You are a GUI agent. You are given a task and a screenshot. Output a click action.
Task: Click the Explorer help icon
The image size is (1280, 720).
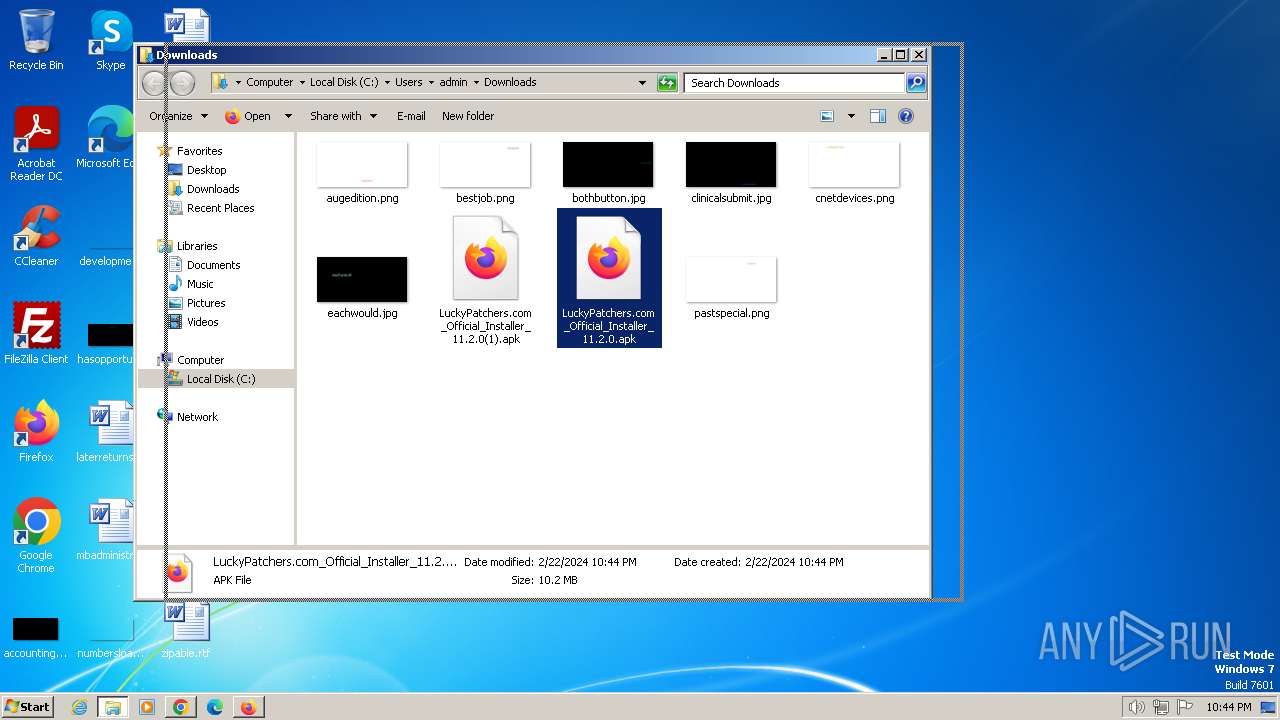[x=906, y=116]
